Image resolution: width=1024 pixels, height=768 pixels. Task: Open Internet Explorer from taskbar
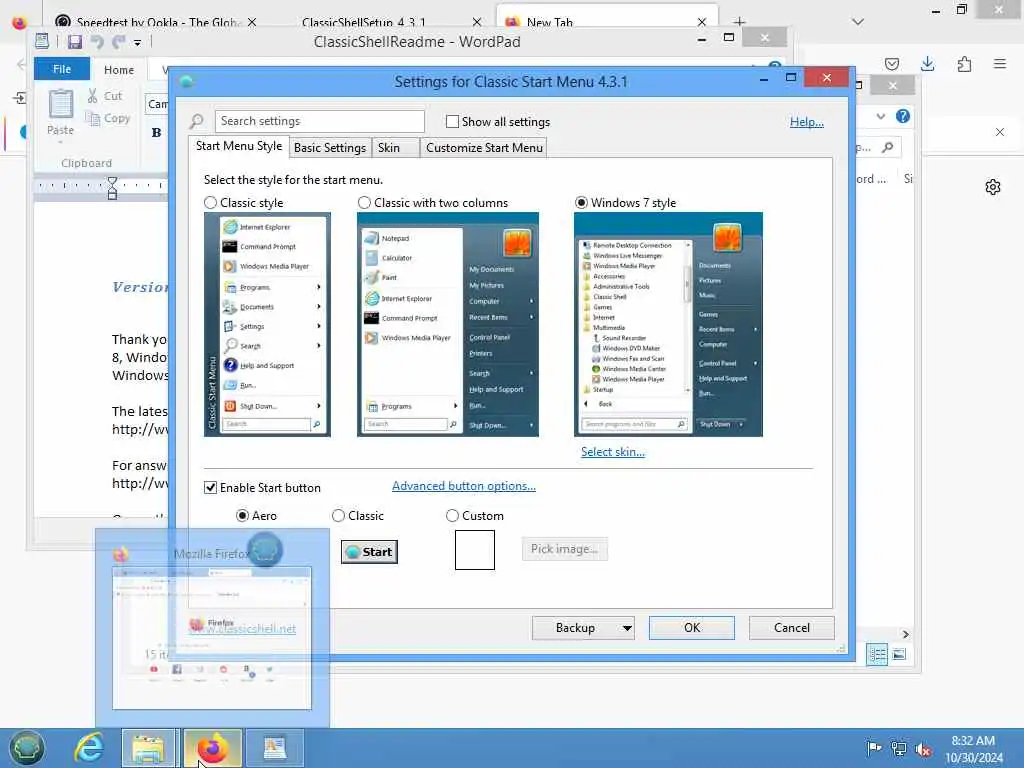pyautogui.click(x=89, y=748)
